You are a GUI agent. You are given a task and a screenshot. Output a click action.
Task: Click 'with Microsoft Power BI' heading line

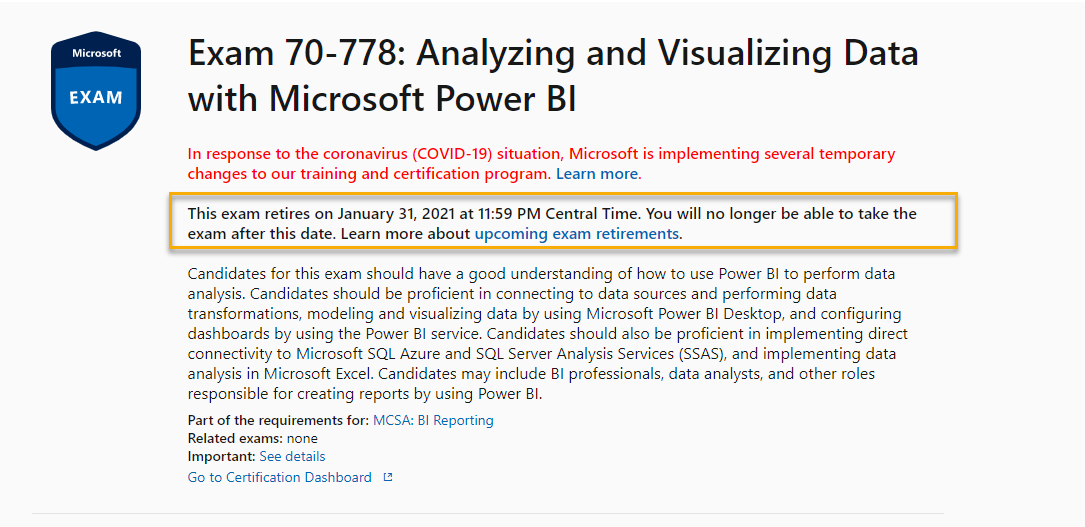pos(382,99)
